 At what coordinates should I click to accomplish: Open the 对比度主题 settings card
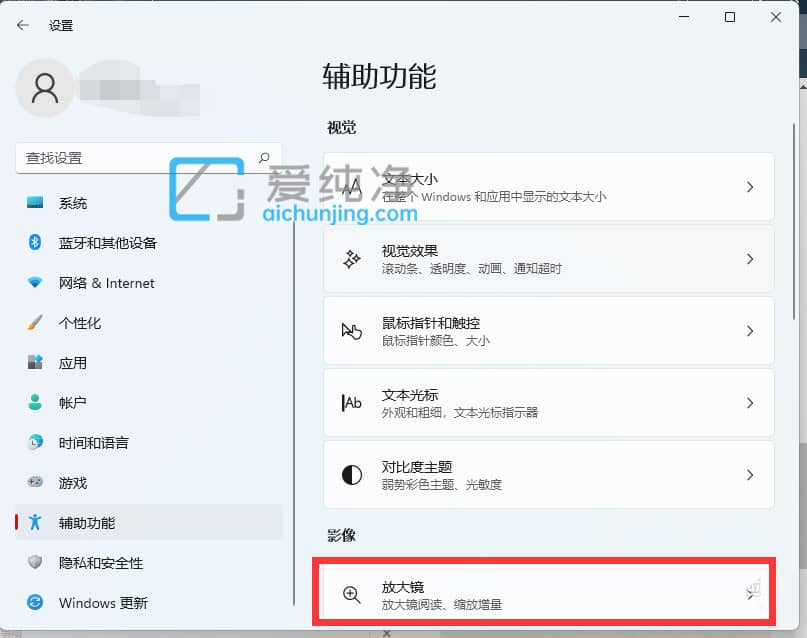[x=548, y=475]
